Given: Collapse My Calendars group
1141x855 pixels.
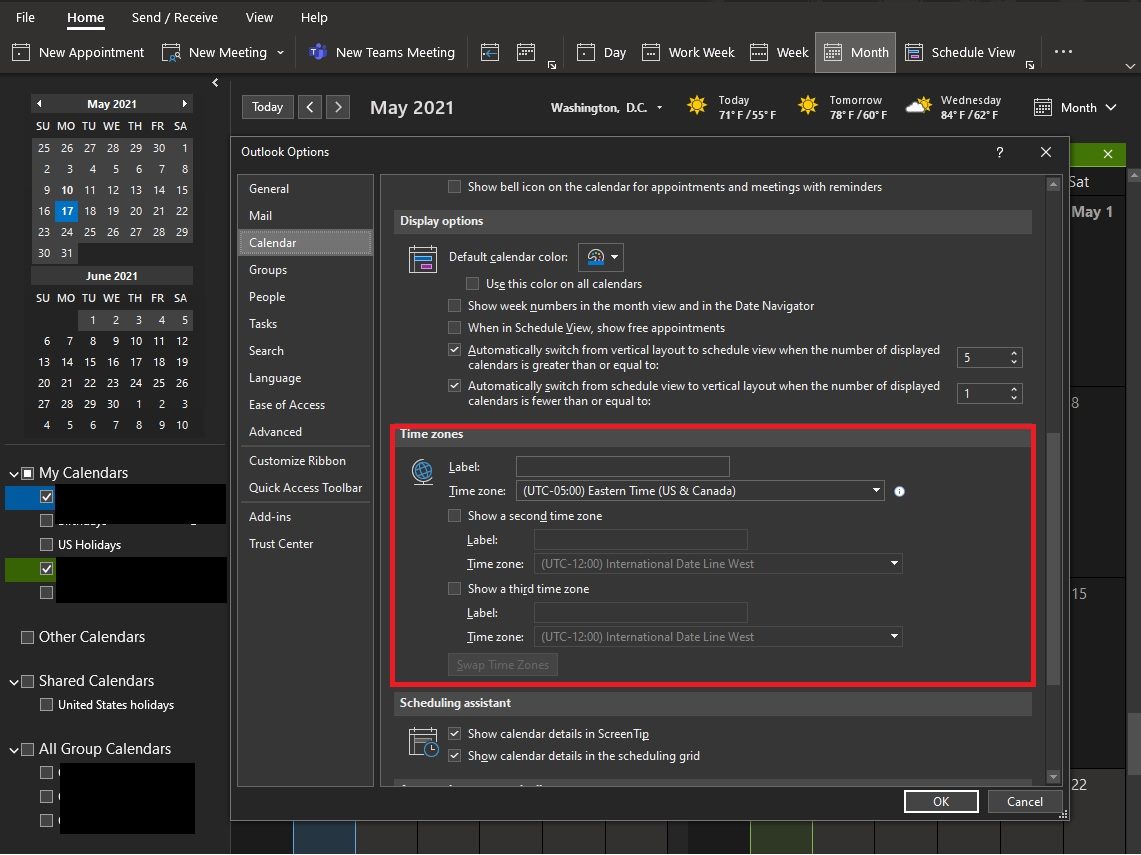Looking at the screenshot, I should click(14, 474).
